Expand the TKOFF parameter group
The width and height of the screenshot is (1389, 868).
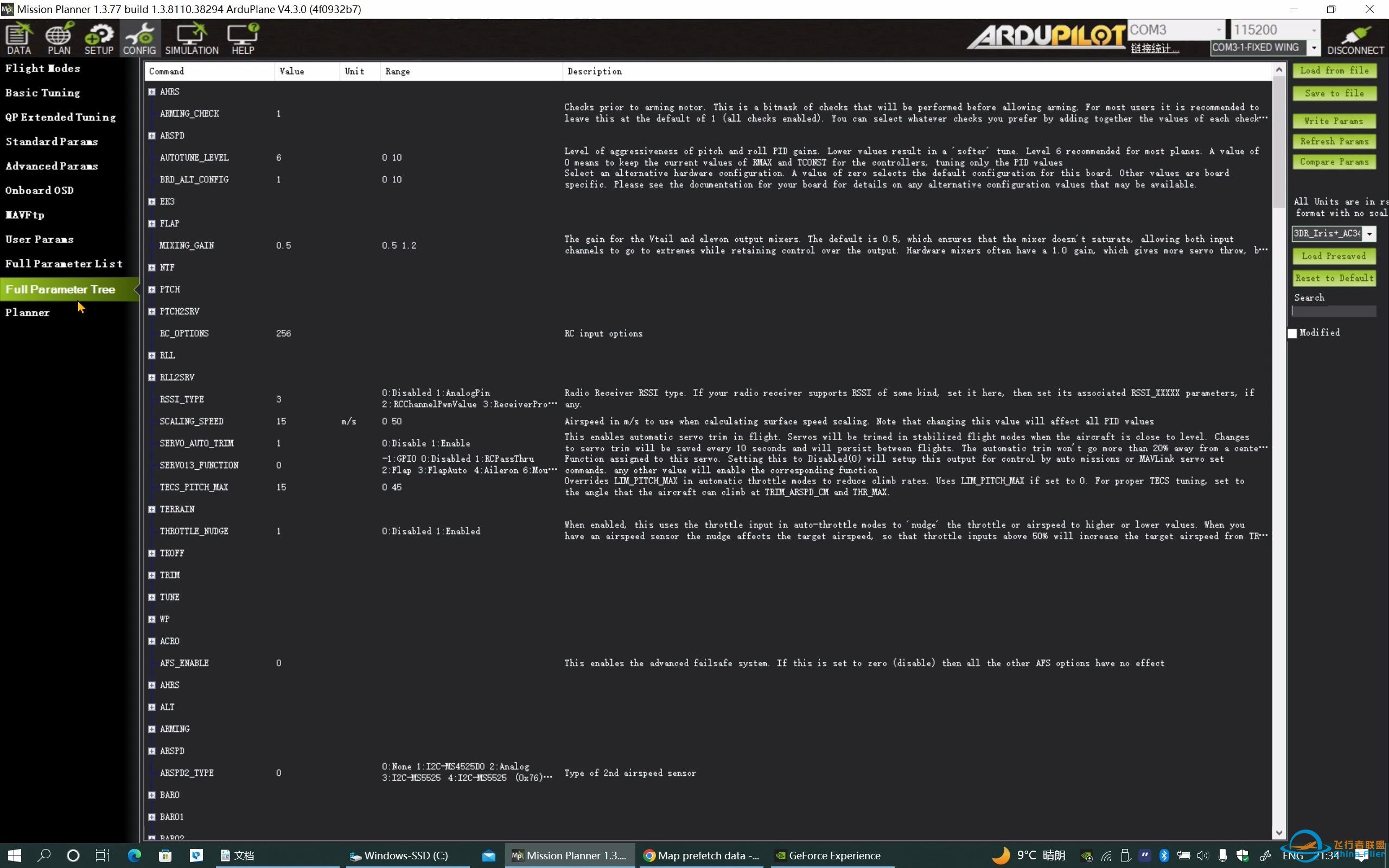151,553
